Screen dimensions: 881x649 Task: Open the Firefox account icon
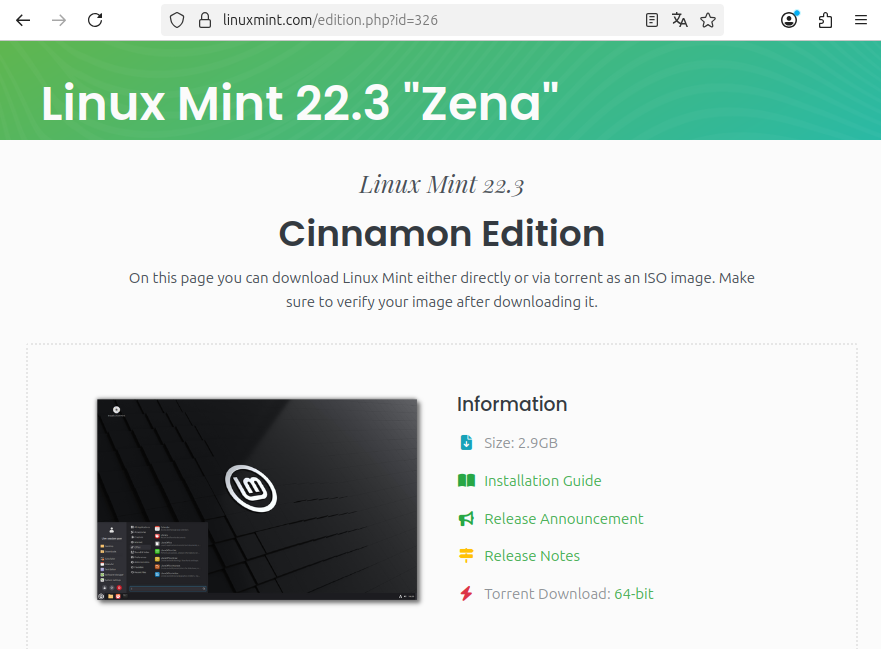pos(789,20)
